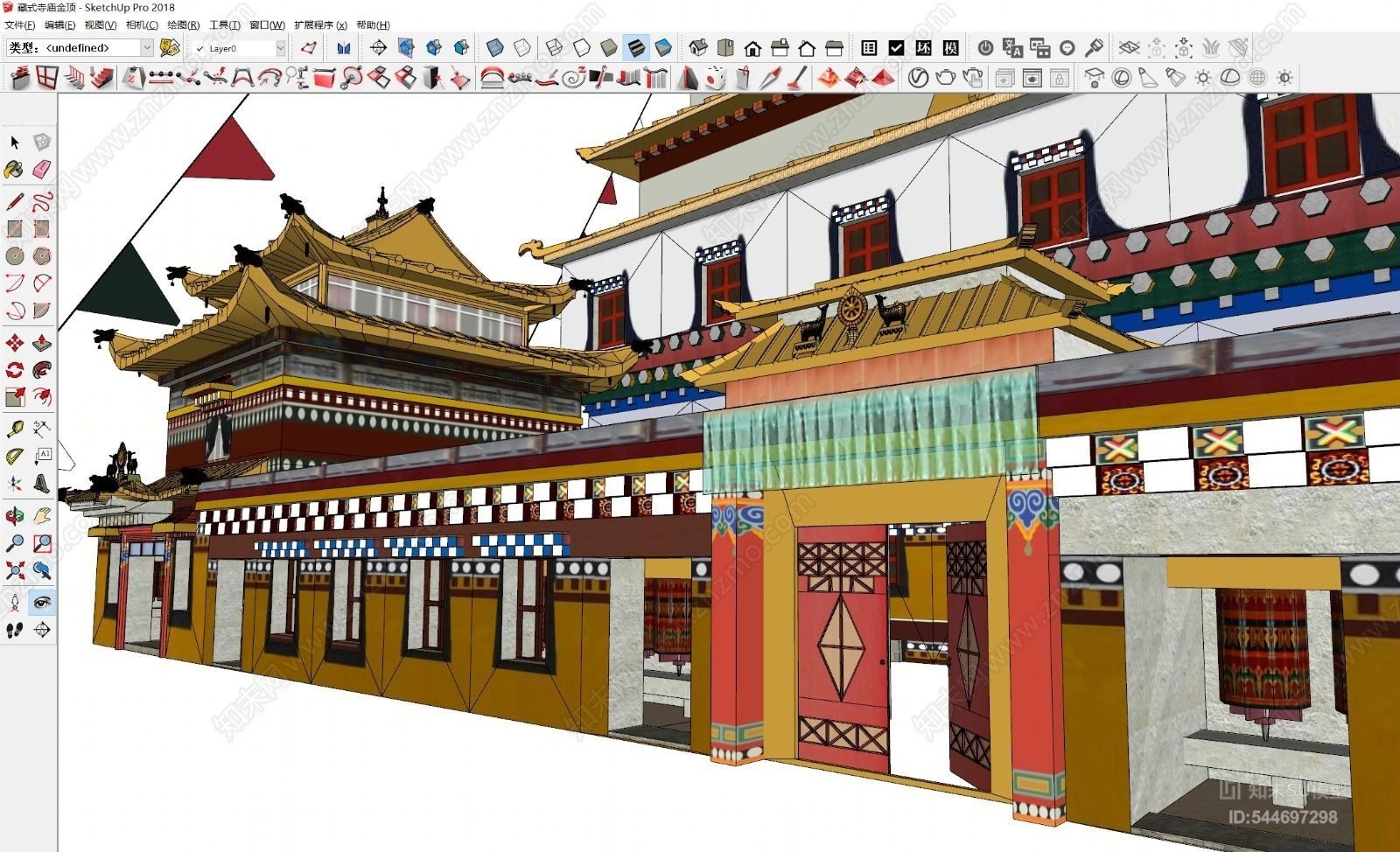Enable Monochrome face style
The image size is (1400, 852).
coord(663,47)
